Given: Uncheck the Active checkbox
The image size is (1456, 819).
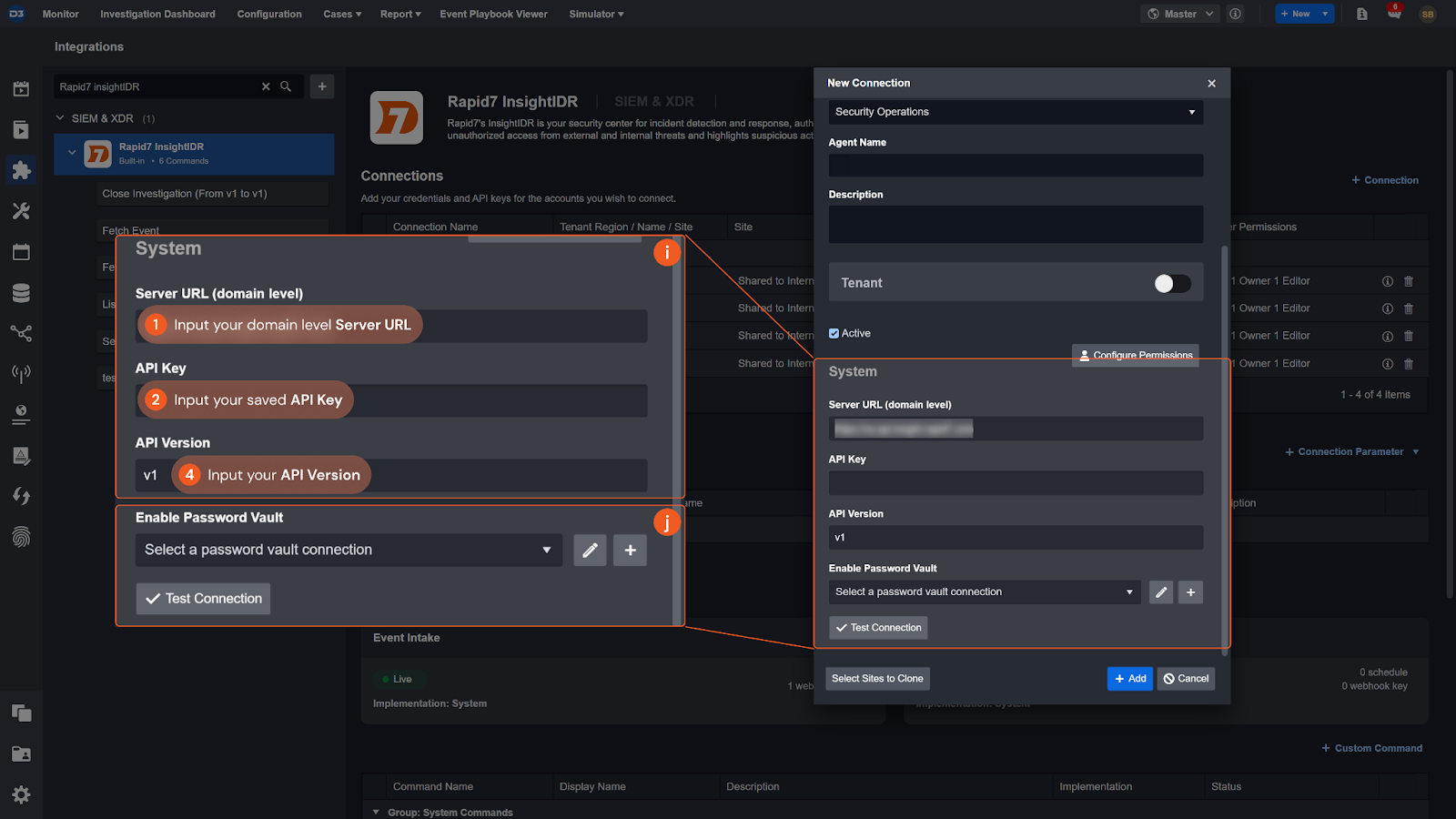Looking at the screenshot, I should point(834,333).
